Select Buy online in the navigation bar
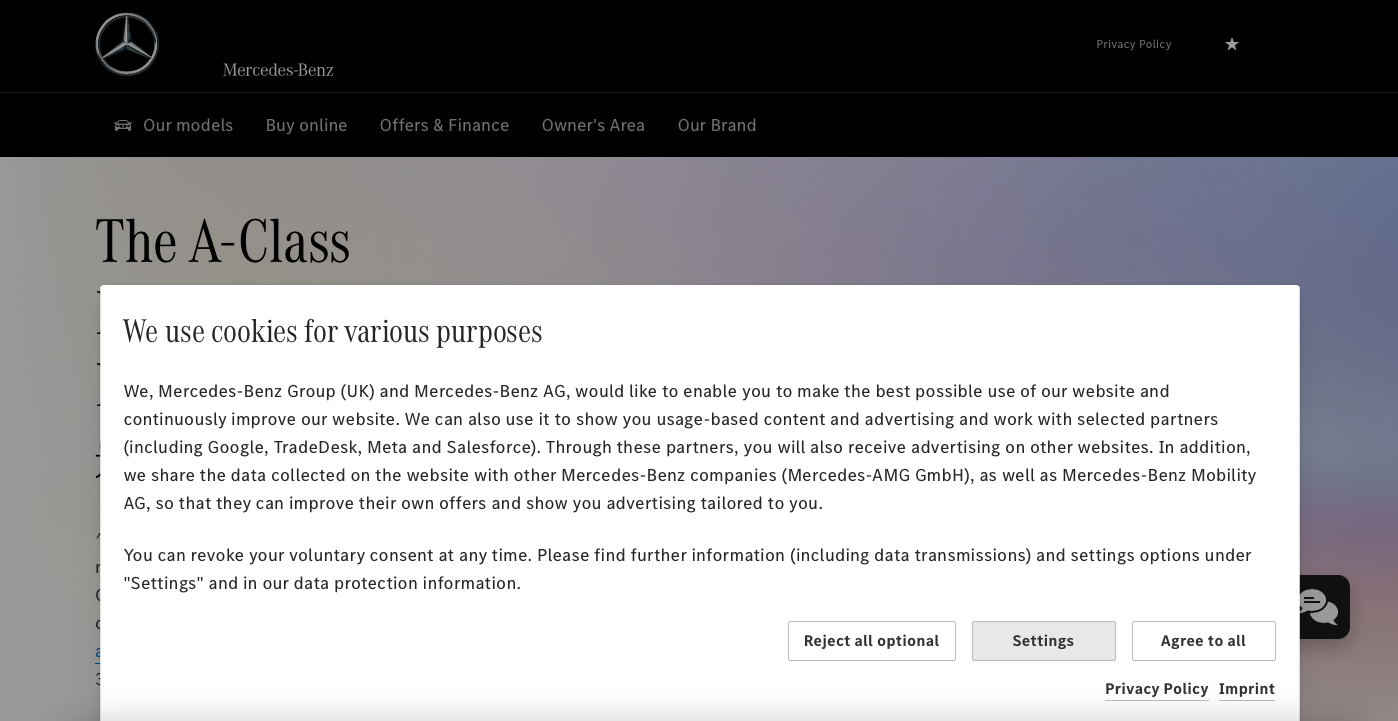This screenshot has height=721, width=1398. [306, 125]
